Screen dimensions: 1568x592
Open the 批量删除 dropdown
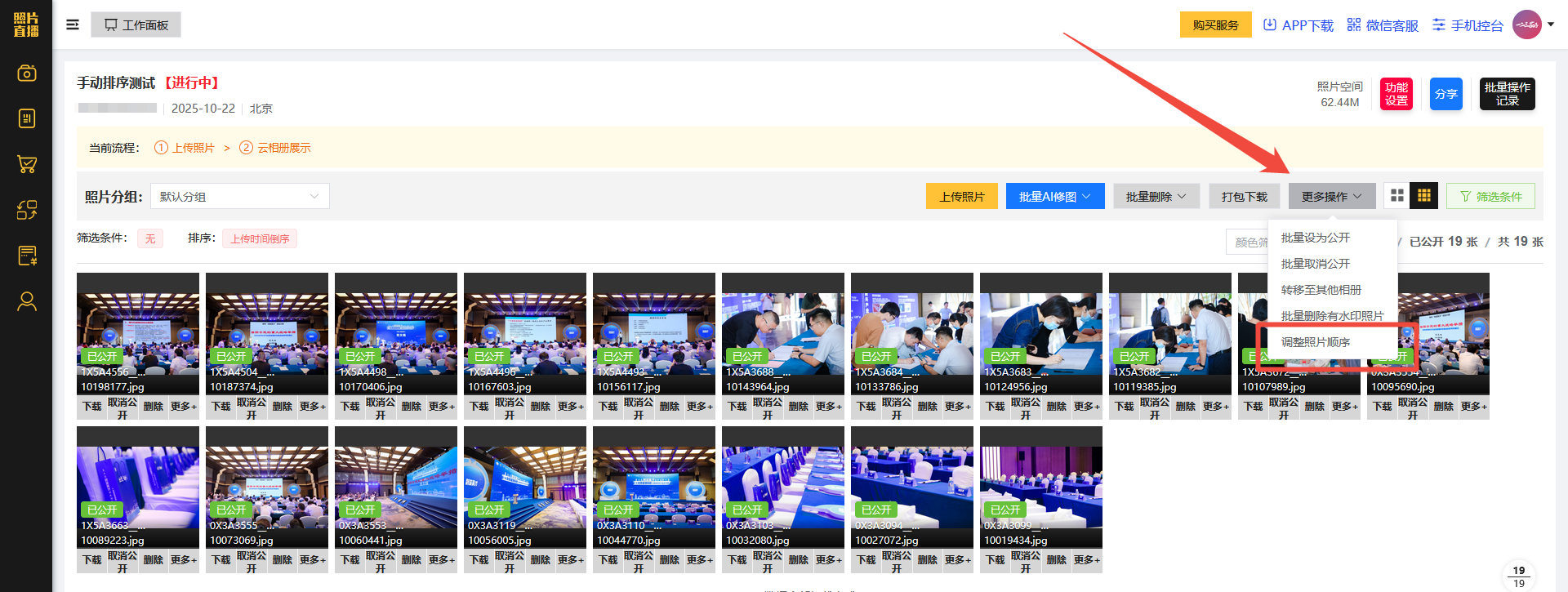[1156, 197]
